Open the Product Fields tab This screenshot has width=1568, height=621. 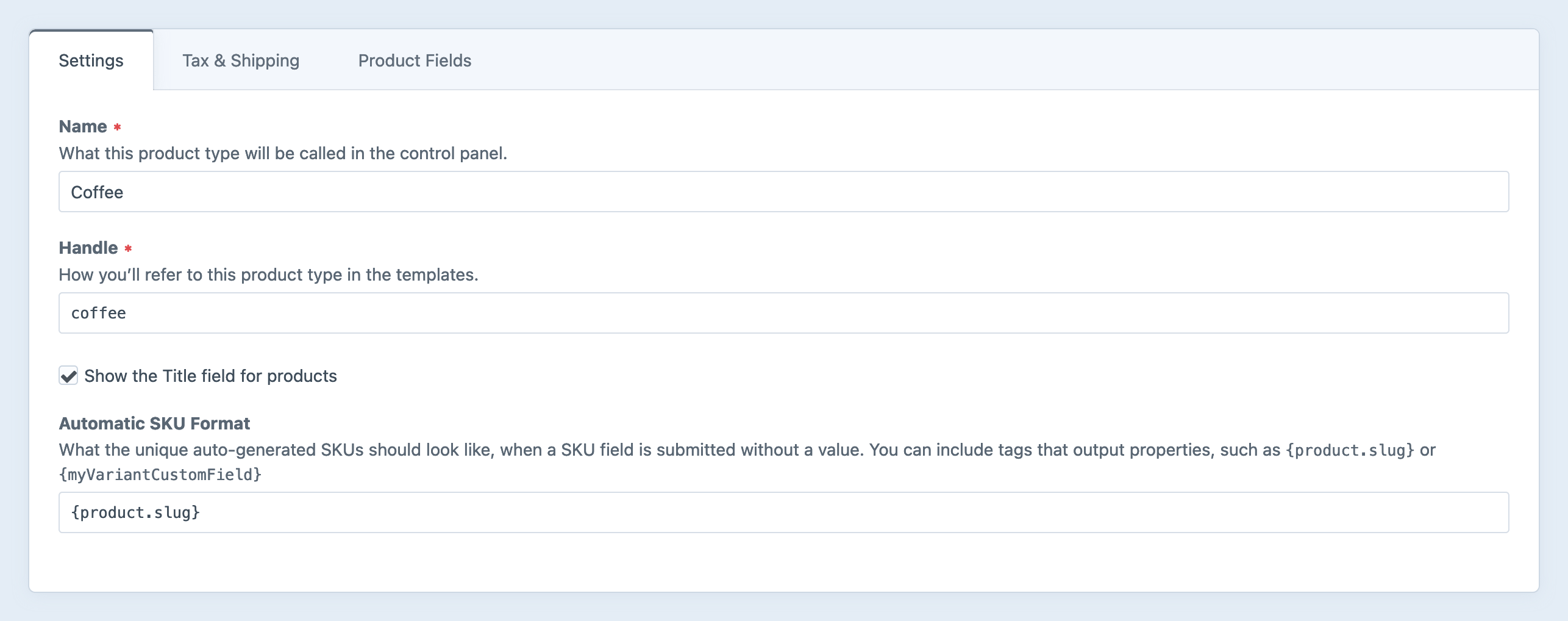(415, 60)
